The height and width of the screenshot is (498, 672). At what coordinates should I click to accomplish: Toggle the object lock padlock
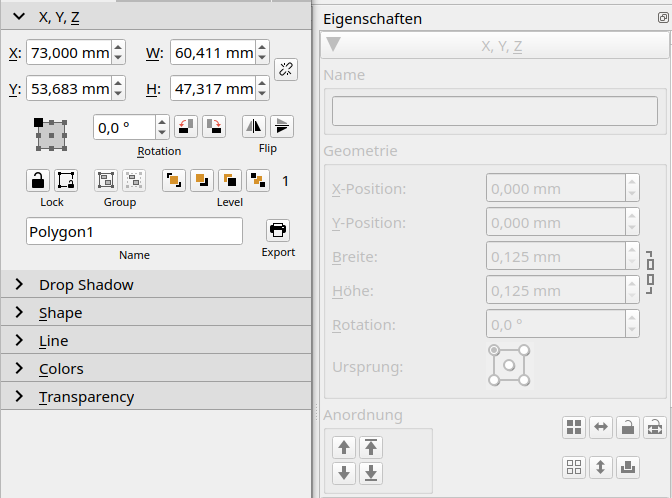[x=38, y=181]
